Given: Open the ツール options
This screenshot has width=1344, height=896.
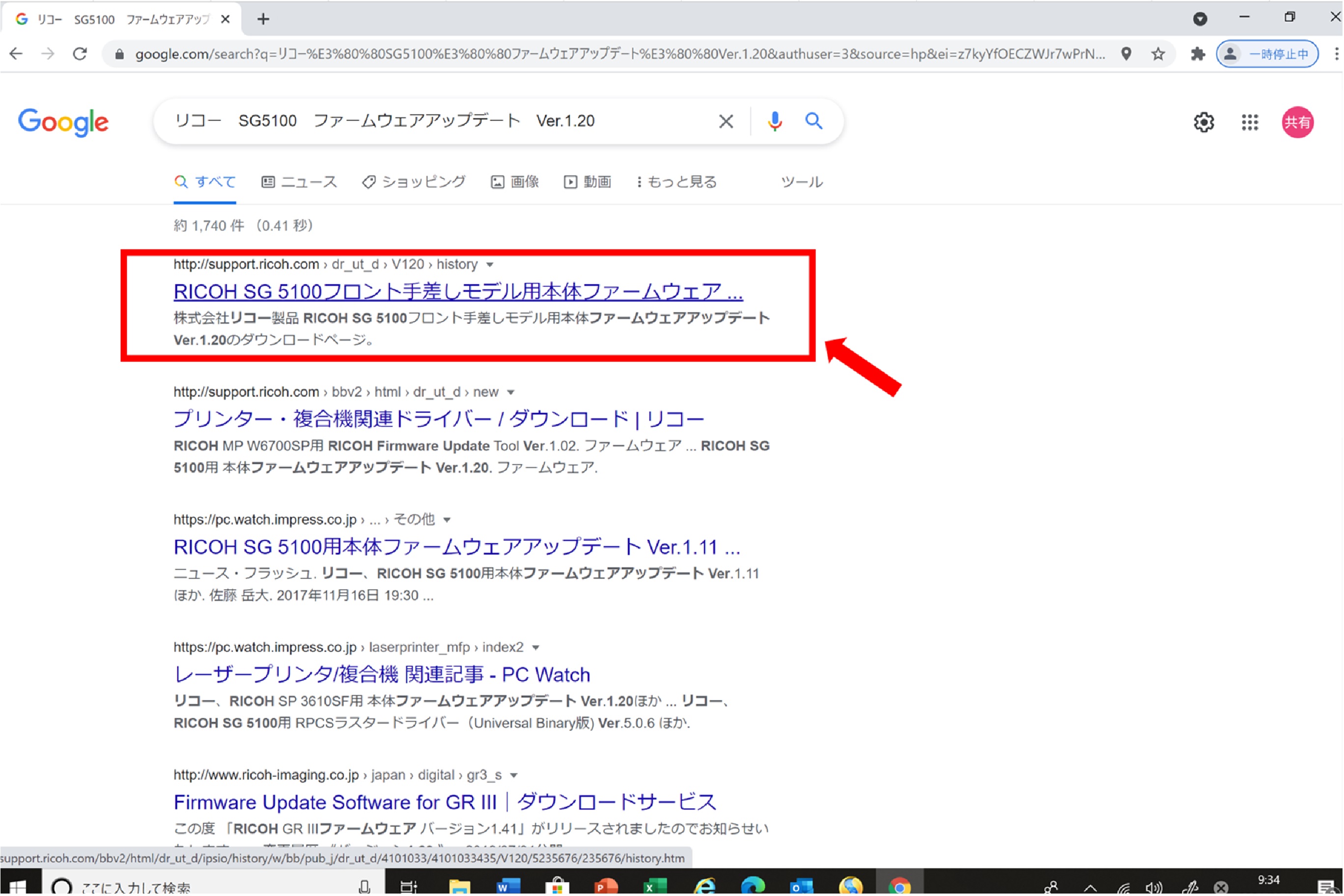Looking at the screenshot, I should coord(802,182).
